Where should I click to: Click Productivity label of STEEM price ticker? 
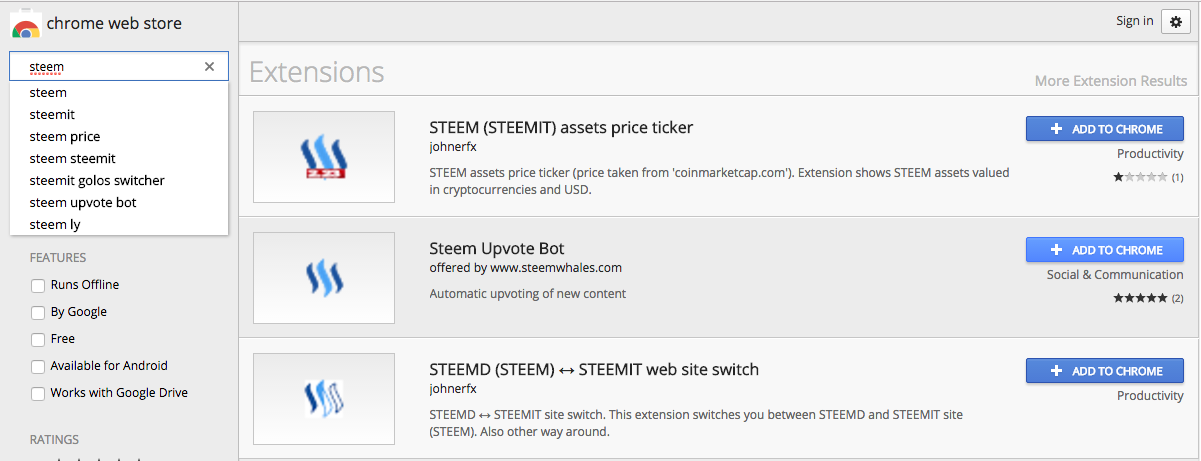pos(1150,154)
